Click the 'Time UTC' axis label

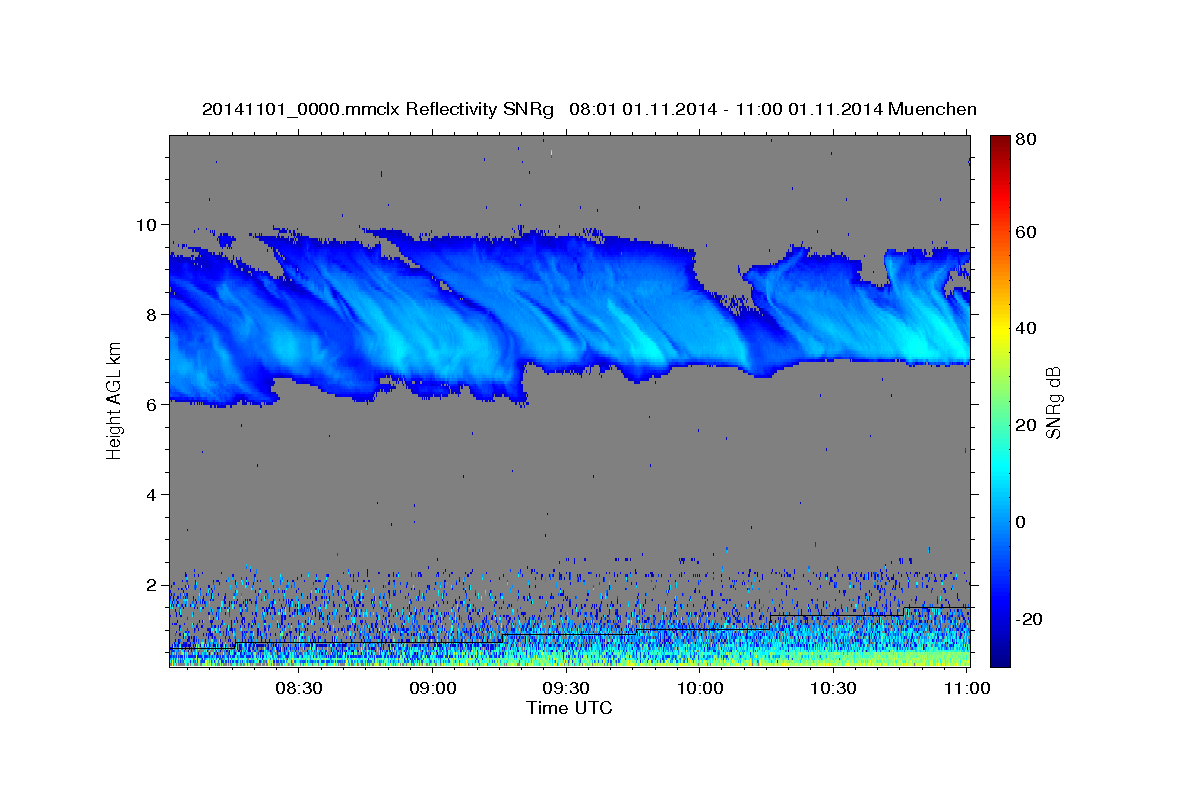point(569,708)
